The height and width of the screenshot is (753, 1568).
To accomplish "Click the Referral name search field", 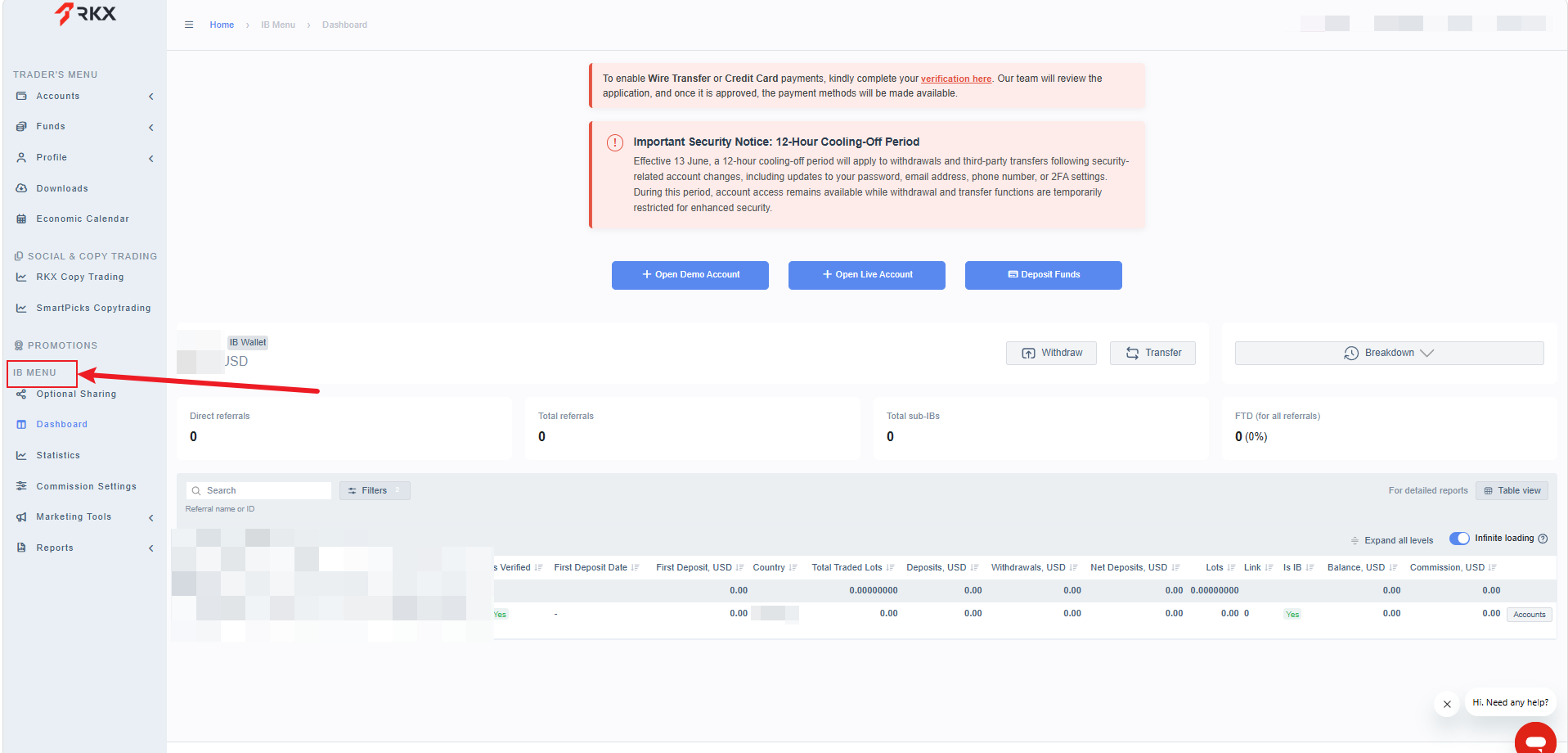I will point(259,490).
